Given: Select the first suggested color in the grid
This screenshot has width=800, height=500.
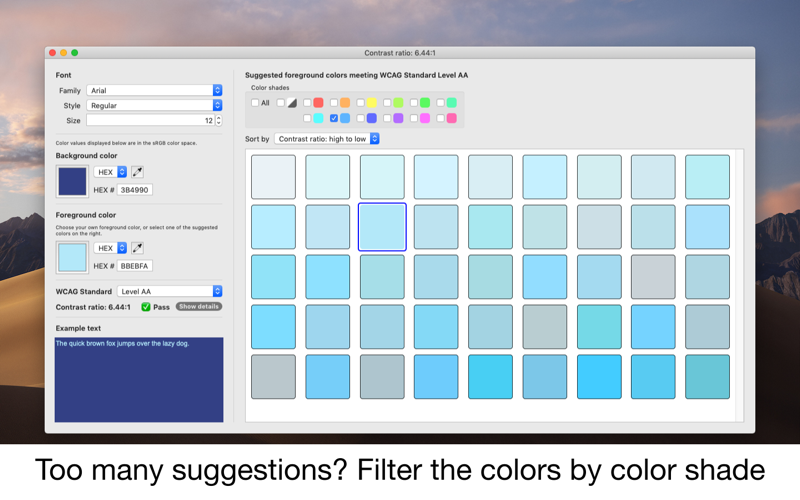Looking at the screenshot, I should pyautogui.click(x=273, y=176).
